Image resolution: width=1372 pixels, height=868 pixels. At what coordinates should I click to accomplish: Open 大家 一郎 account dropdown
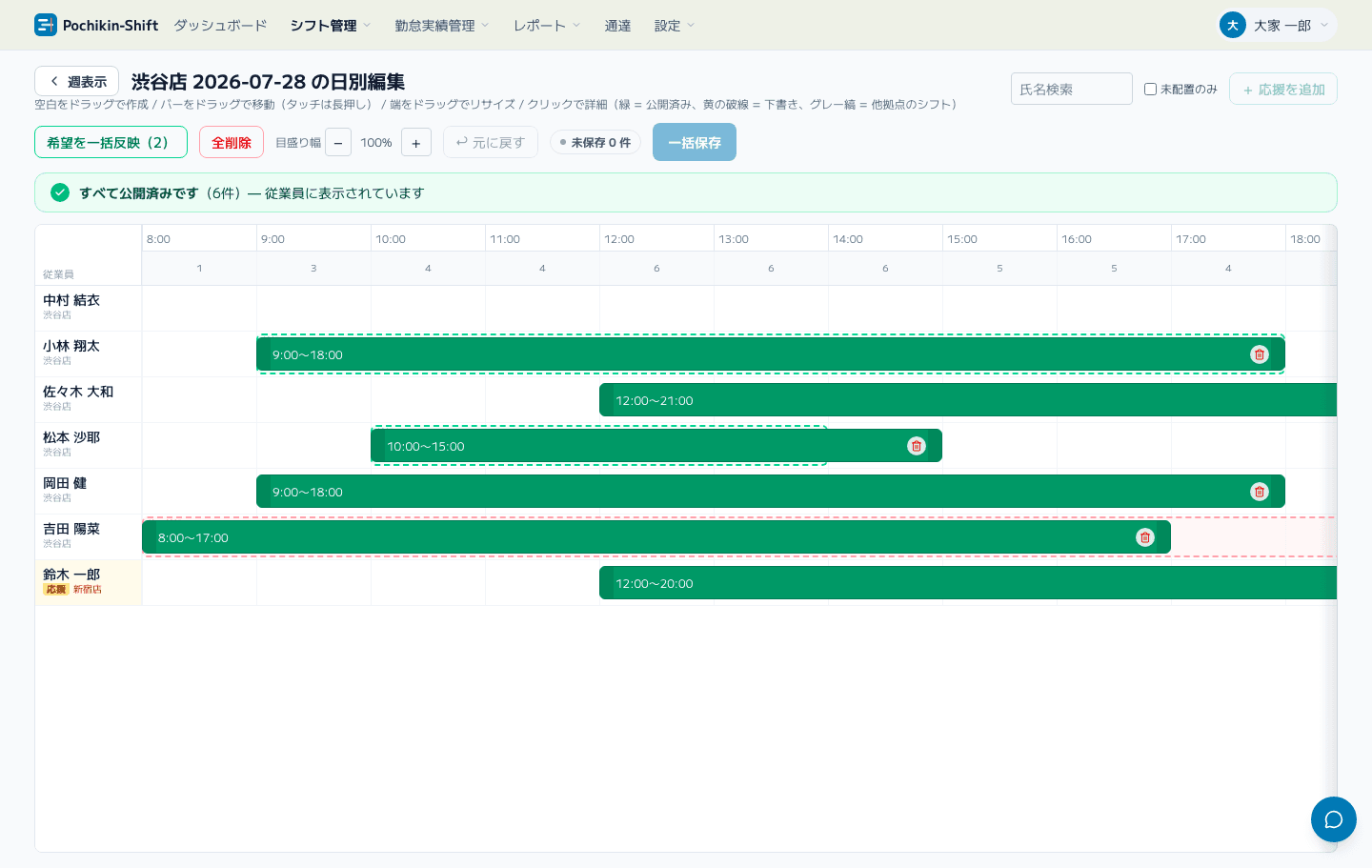1278,26
